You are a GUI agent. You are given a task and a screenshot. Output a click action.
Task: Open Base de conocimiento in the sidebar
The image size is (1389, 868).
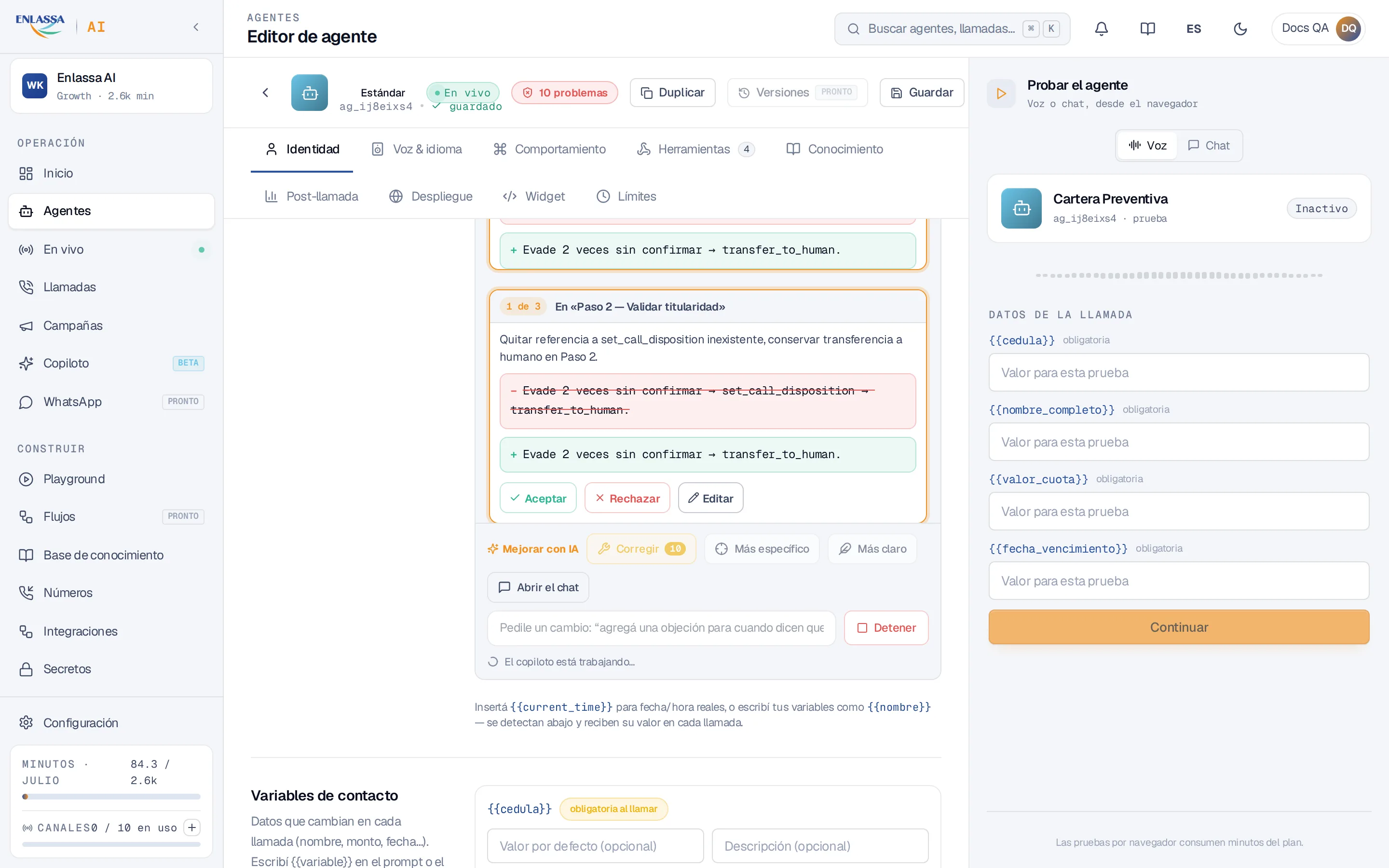click(111, 555)
